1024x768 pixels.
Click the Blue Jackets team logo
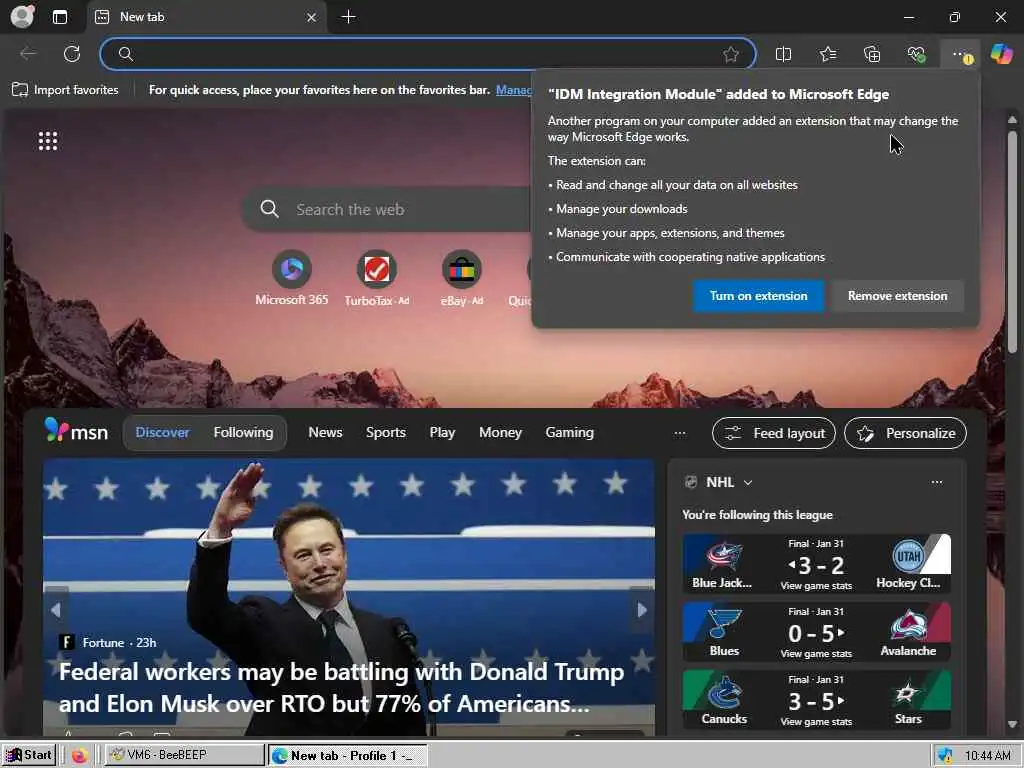pyautogui.click(x=723, y=557)
